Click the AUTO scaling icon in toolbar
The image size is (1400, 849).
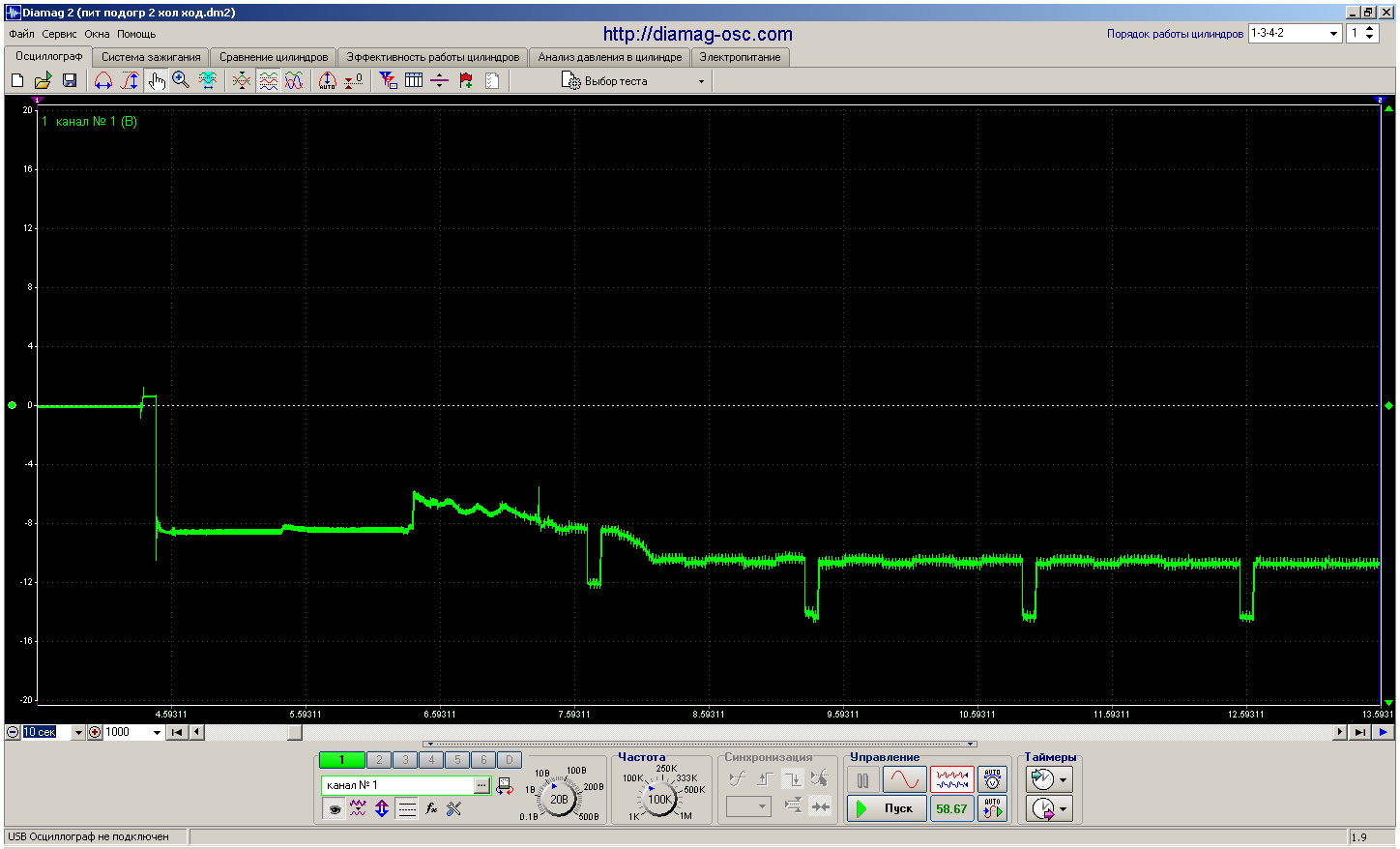coord(328,81)
